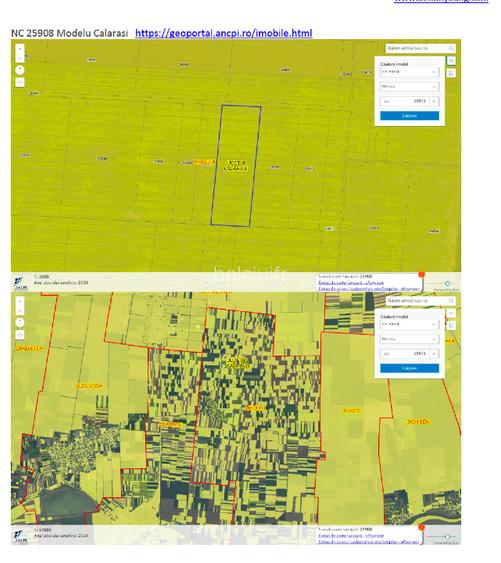Viewport: 501px width, 563px height.
Task: Toggle the search panel icon on upper map
Action: (x=451, y=61)
